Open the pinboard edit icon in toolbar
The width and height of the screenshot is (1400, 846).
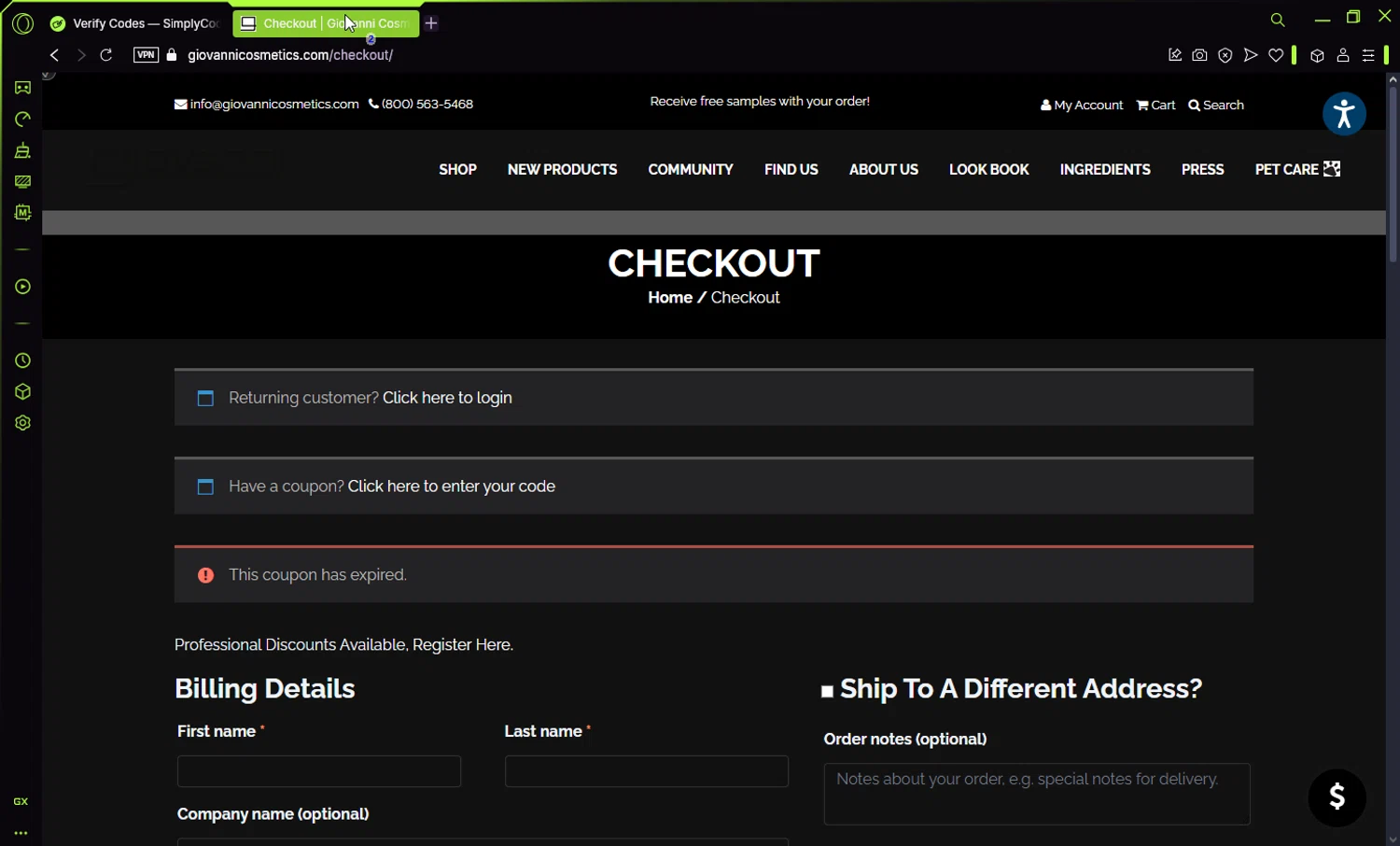coord(1175,55)
